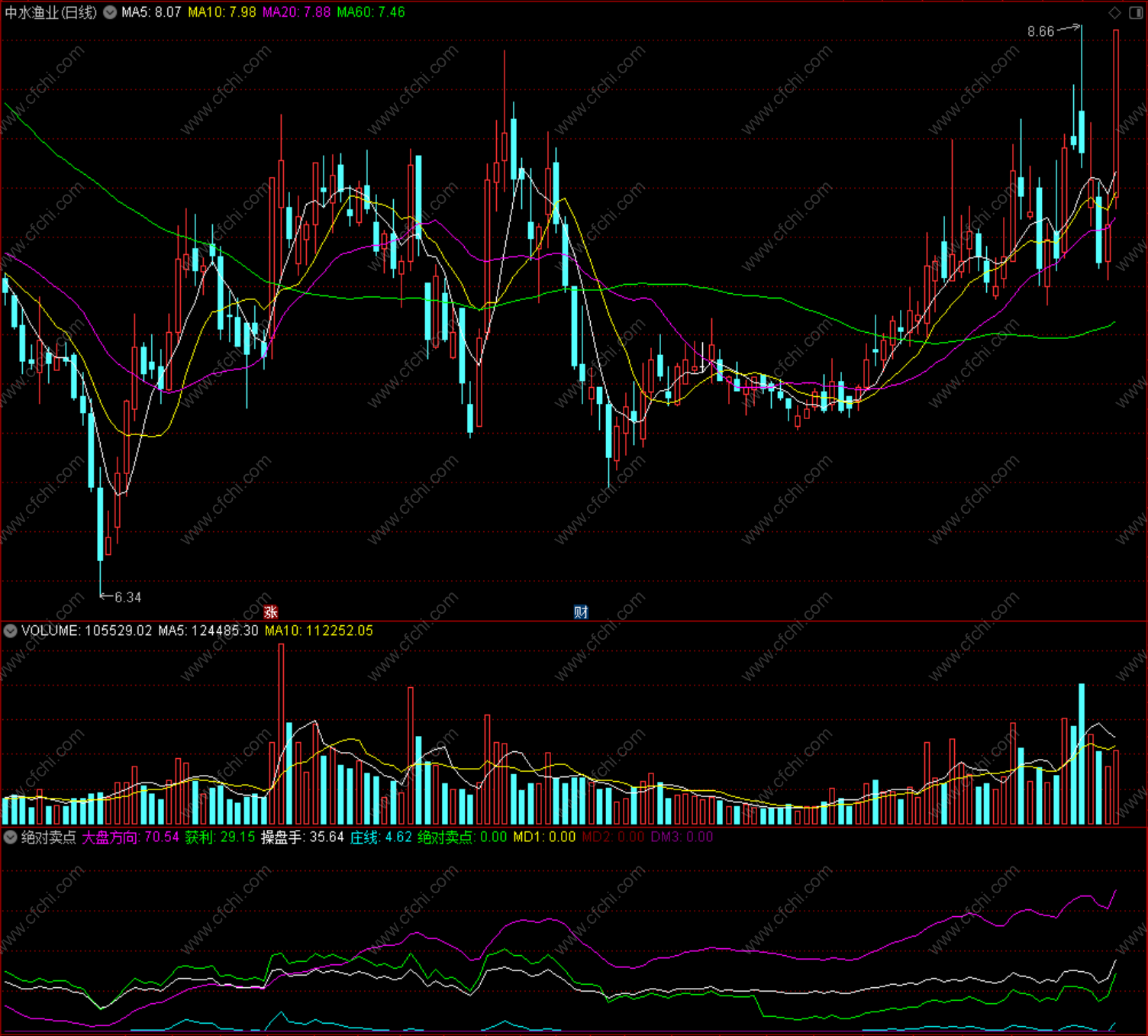Select the MA5: 8.07 legend label
The height and width of the screenshot is (1036, 1148).
click(x=151, y=12)
